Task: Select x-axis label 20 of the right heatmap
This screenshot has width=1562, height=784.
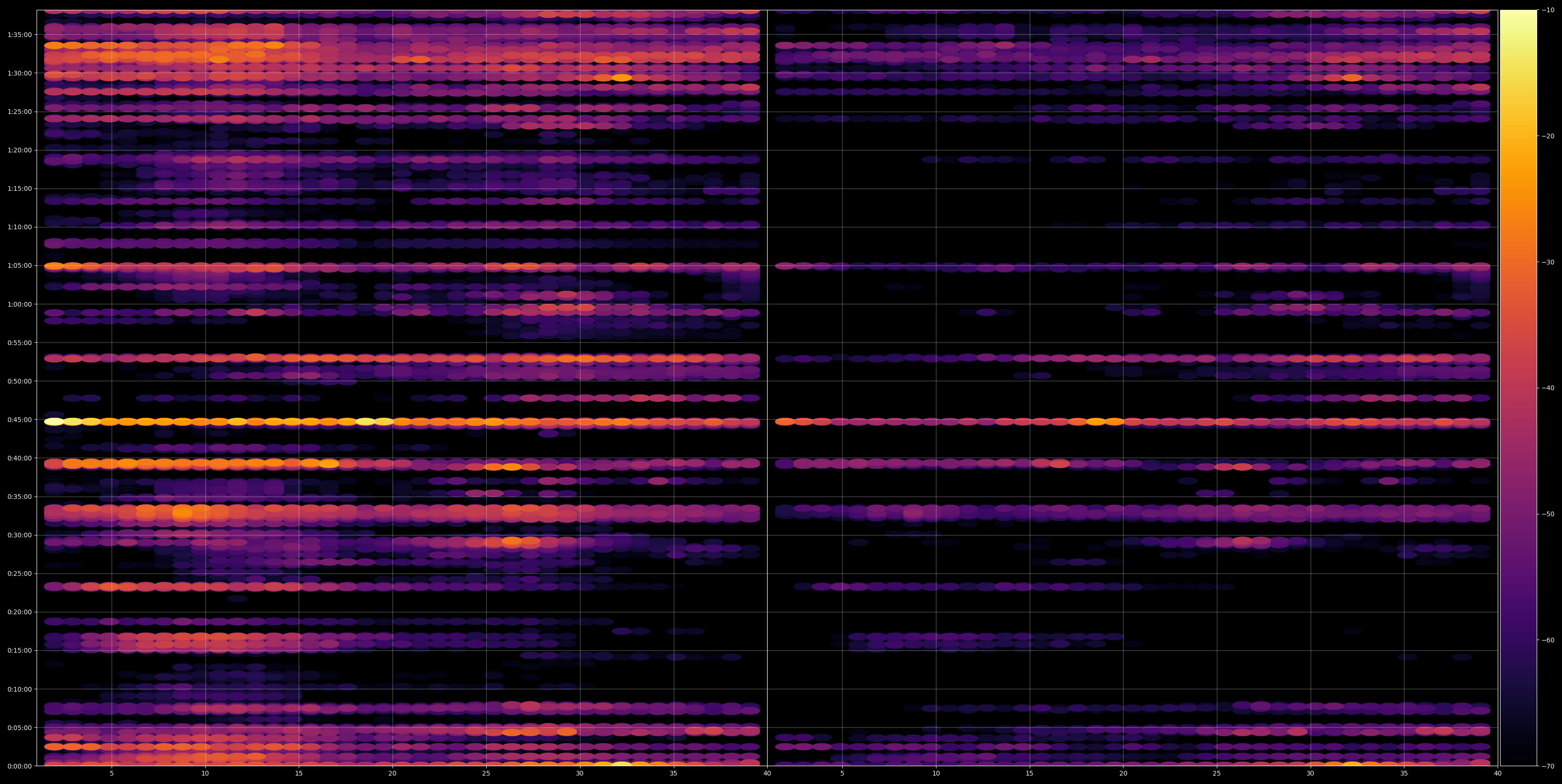Action: 1123,774
